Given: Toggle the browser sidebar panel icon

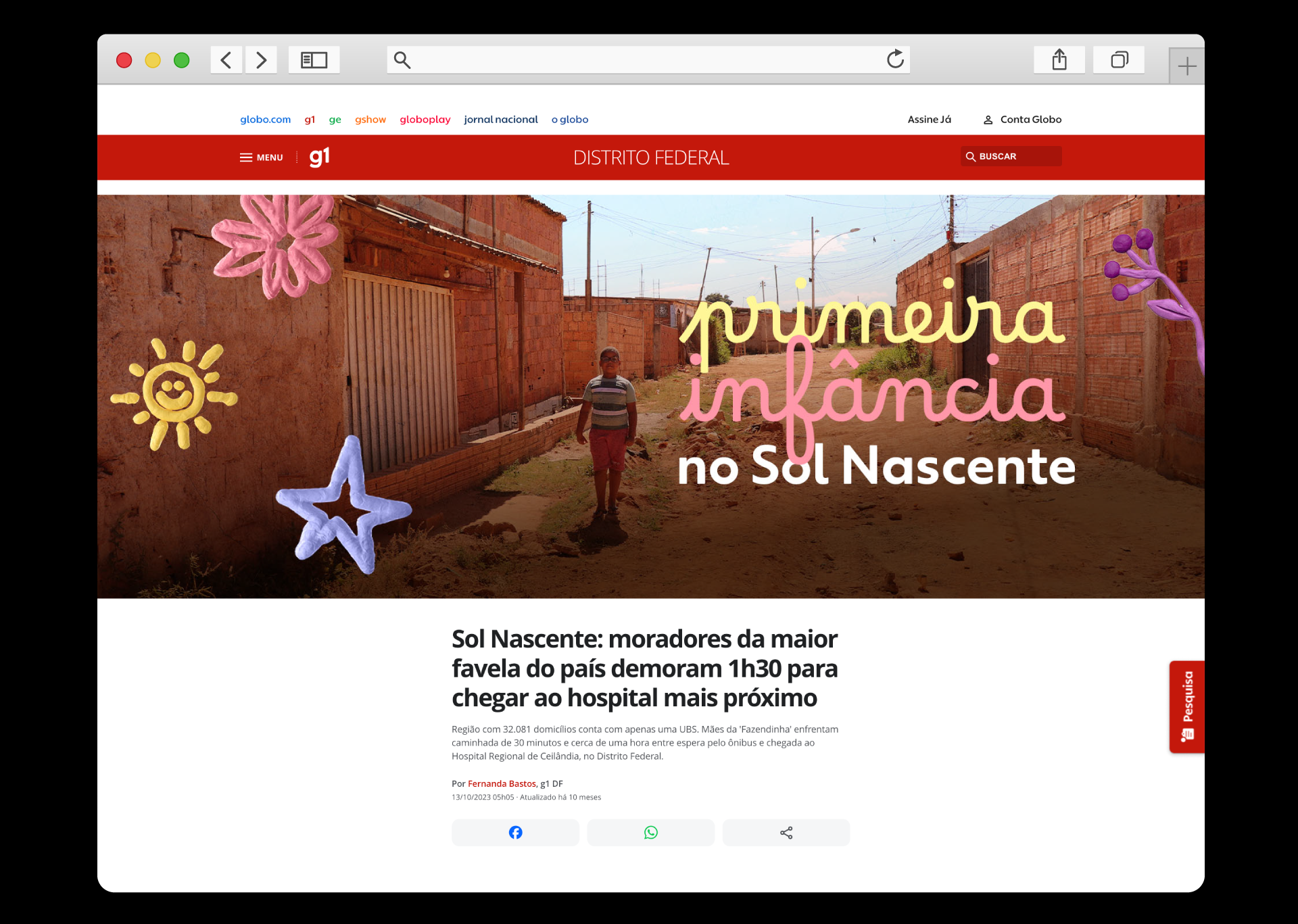Looking at the screenshot, I should point(314,60).
